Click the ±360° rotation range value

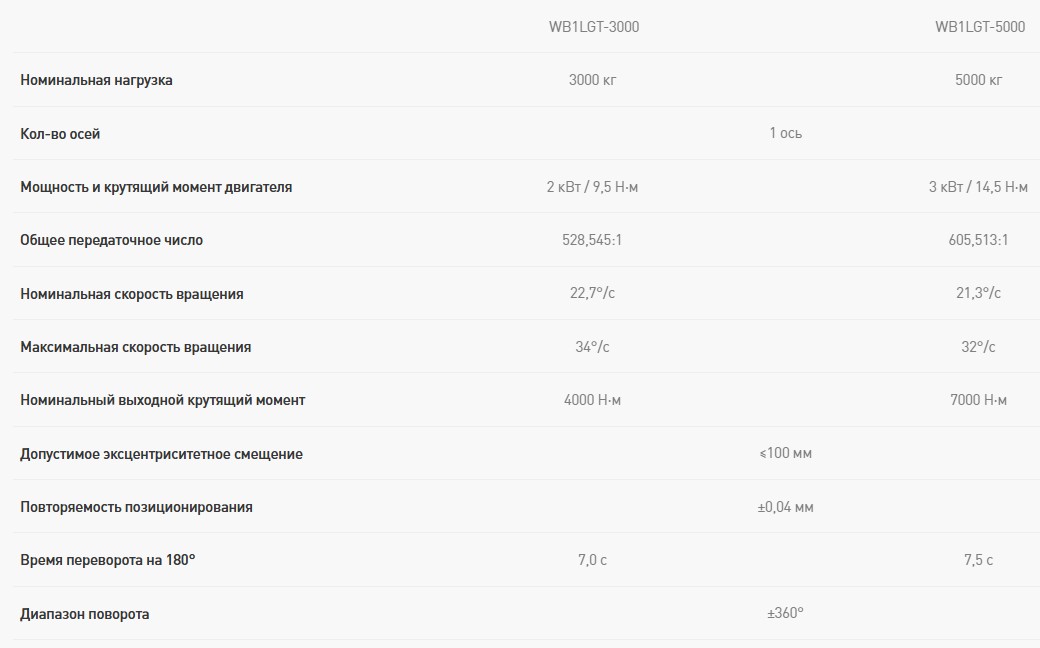click(x=785, y=613)
